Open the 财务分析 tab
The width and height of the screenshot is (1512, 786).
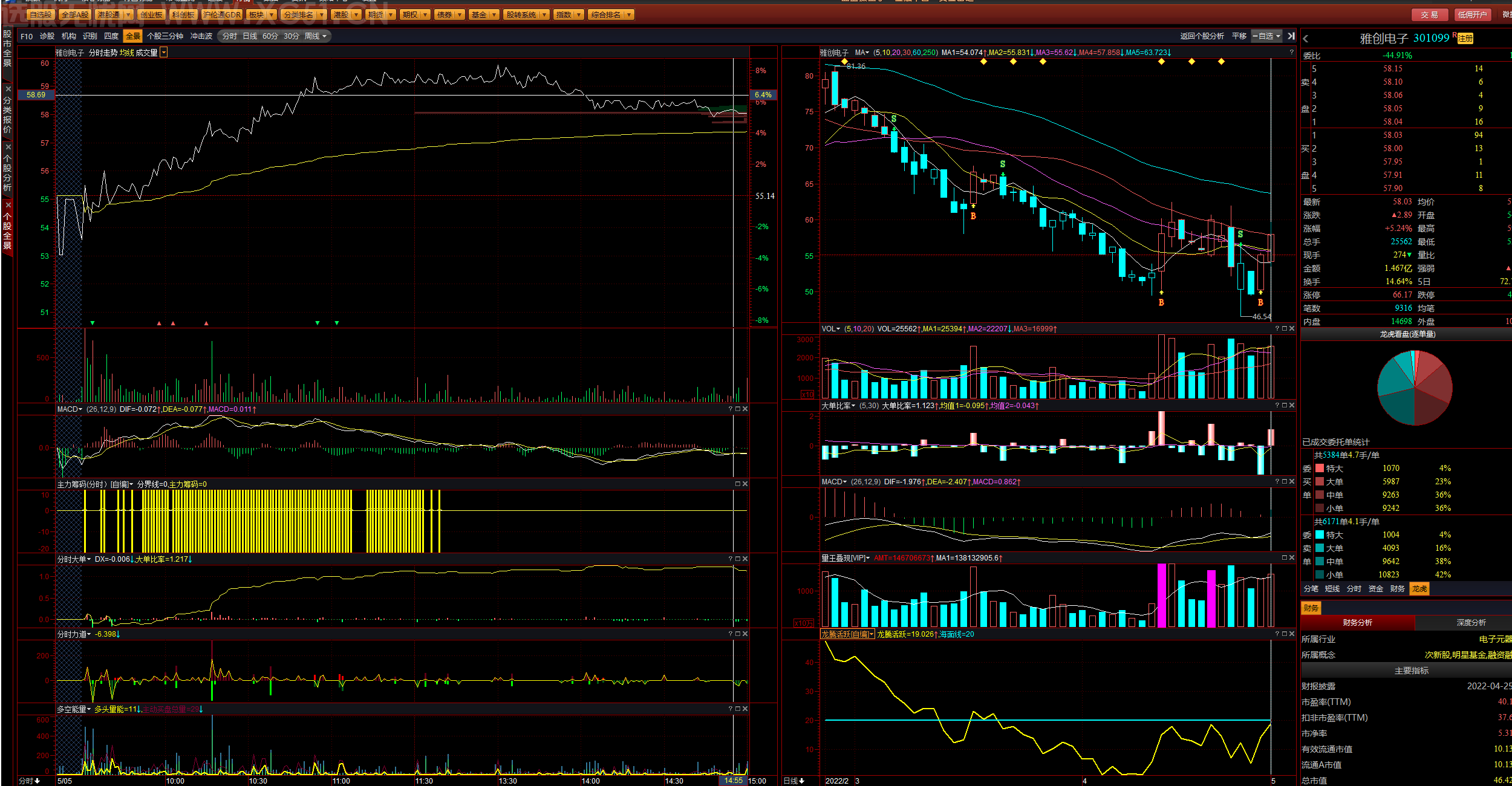coord(1358,623)
